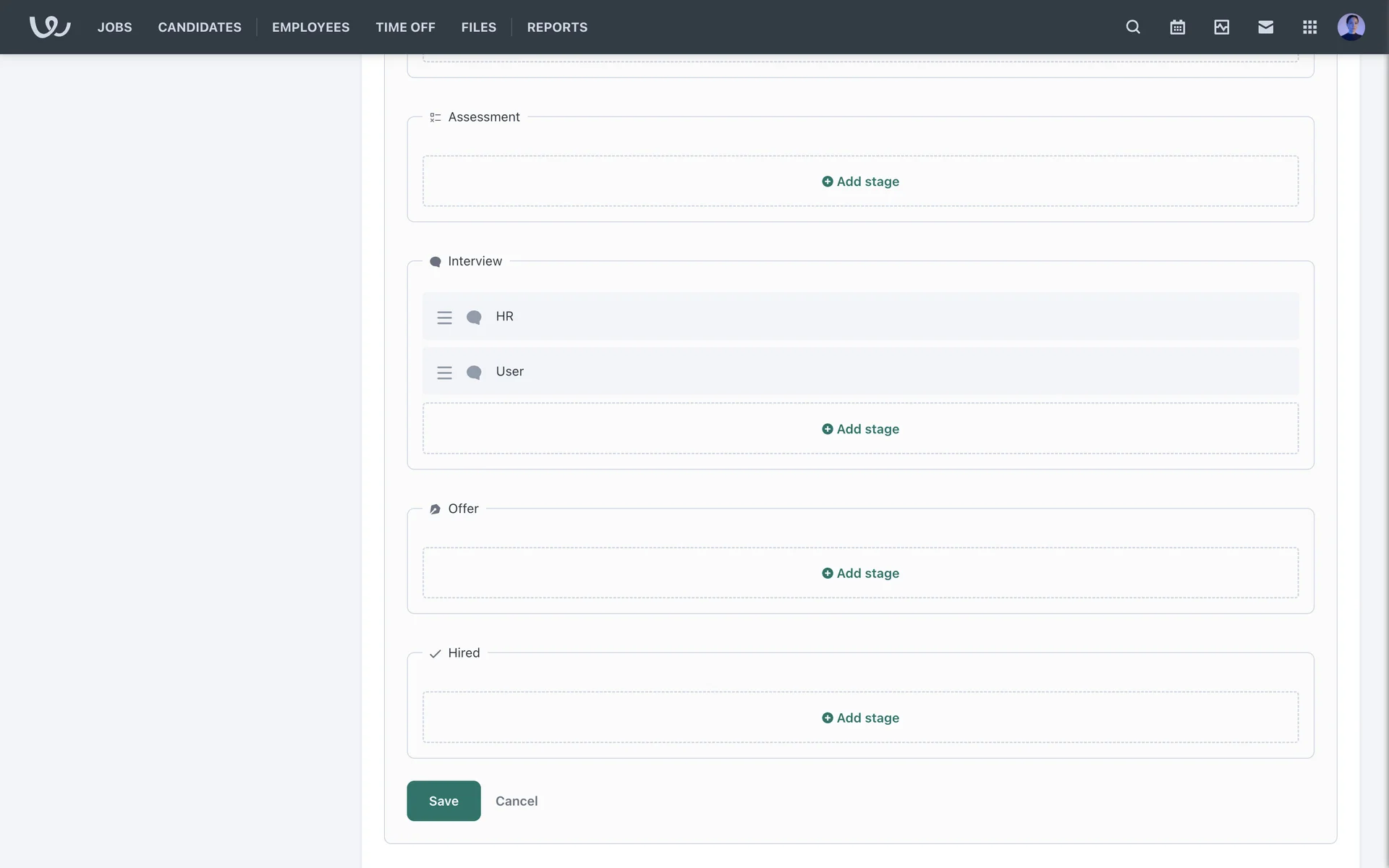Open the apps grid icon
1389x868 pixels.
point(1309,27)
